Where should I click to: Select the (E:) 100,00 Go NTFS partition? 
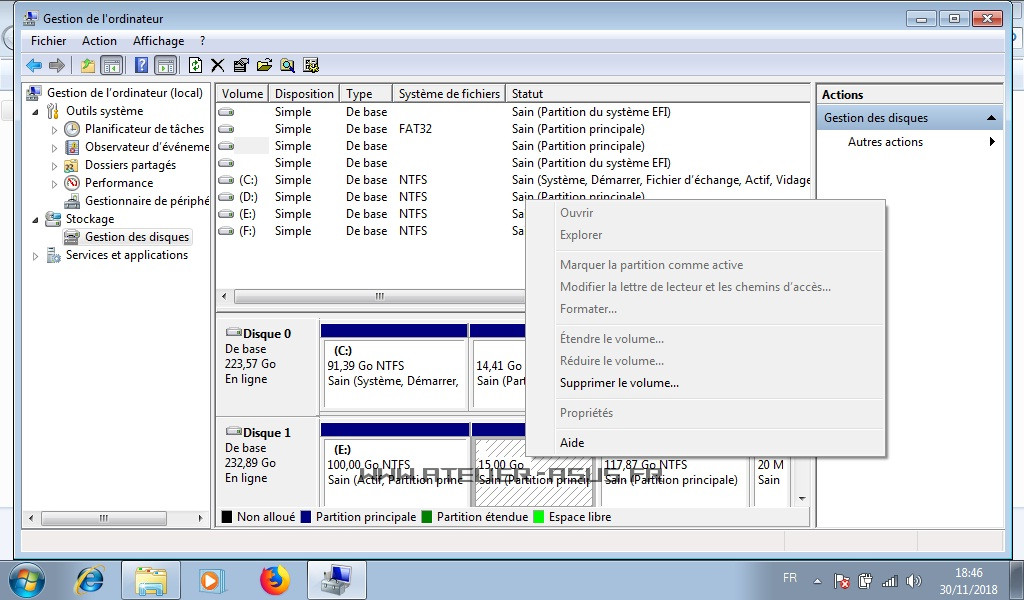[x=396, y=473]
